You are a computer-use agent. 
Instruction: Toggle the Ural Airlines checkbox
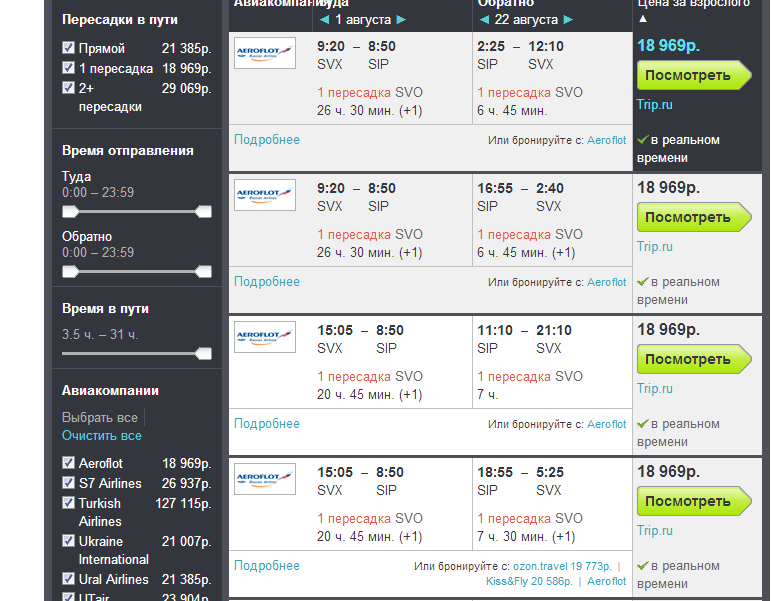click(68, 578)
